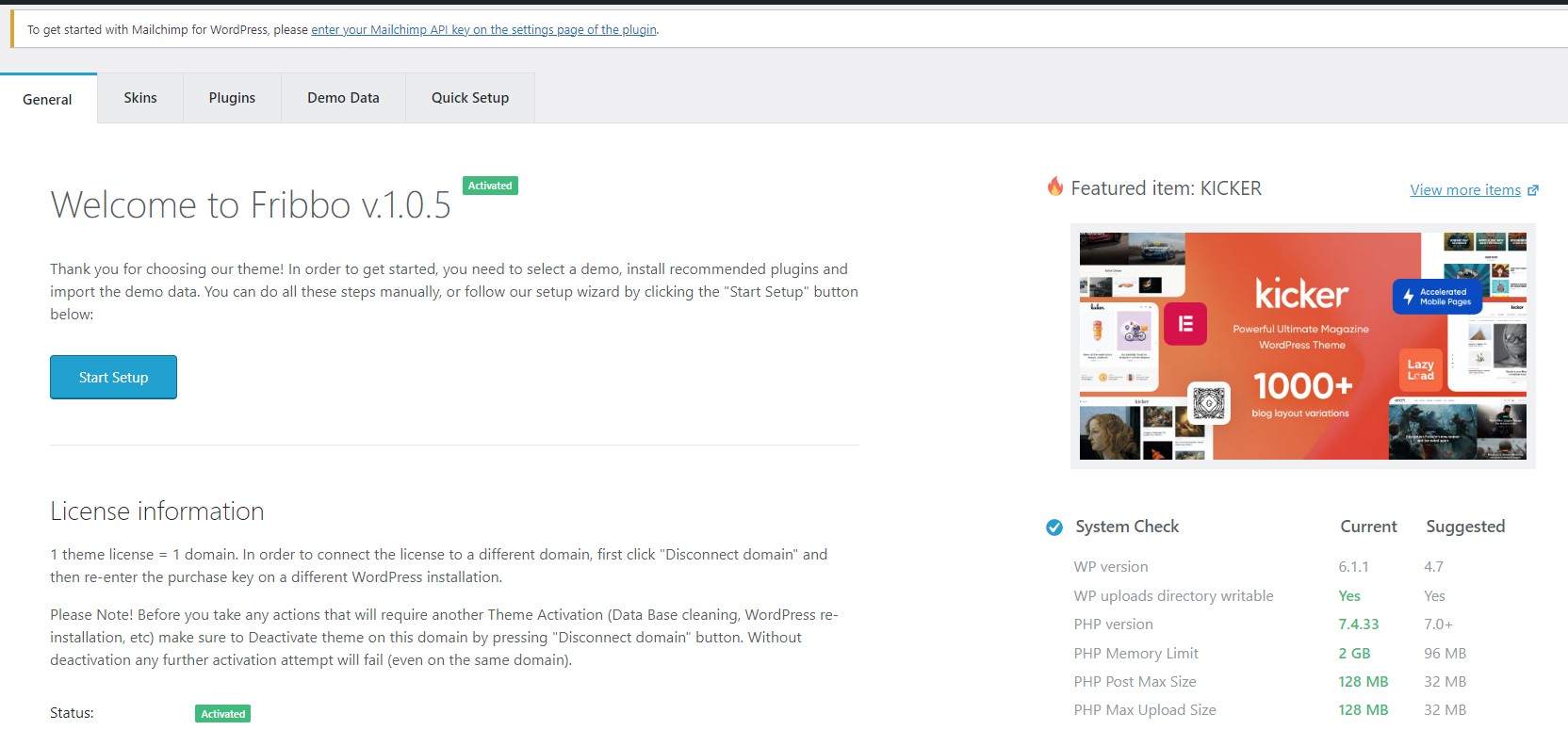Click the Start Setup button
1568x730 pixels.
coord(113,377)
